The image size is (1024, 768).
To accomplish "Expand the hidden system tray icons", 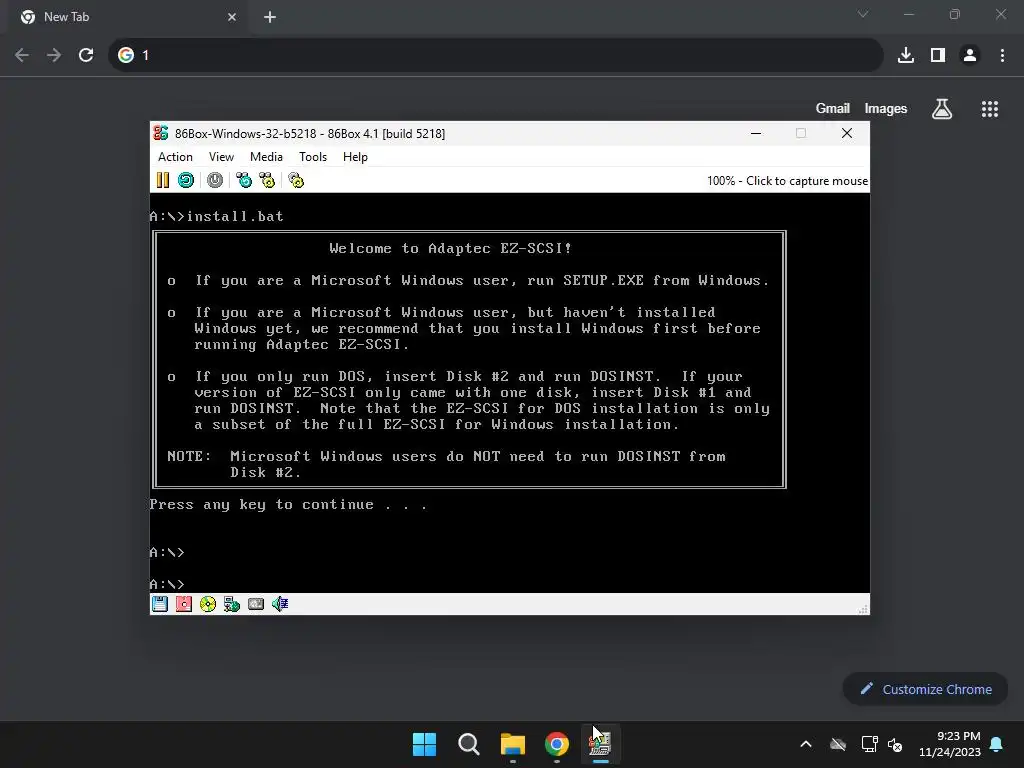I will point(806,744).
